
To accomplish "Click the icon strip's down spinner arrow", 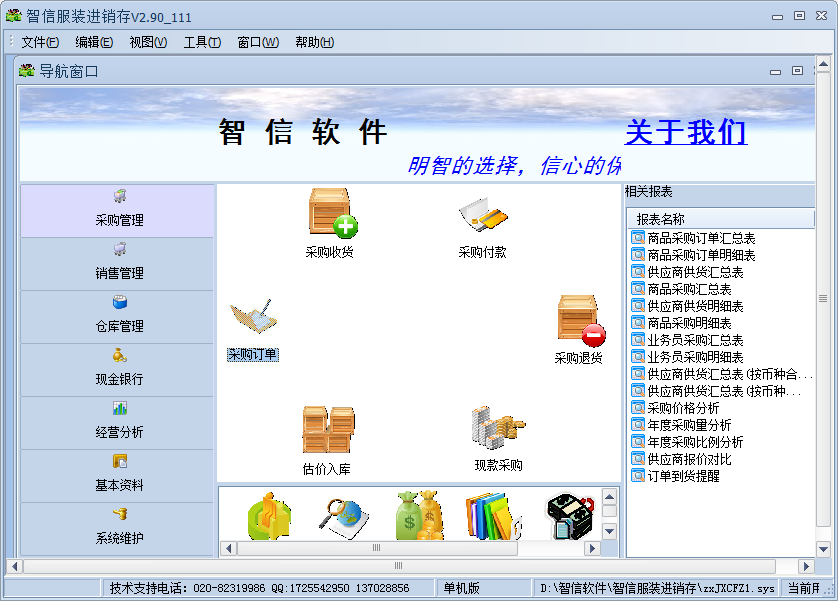I will pos(609,532).
